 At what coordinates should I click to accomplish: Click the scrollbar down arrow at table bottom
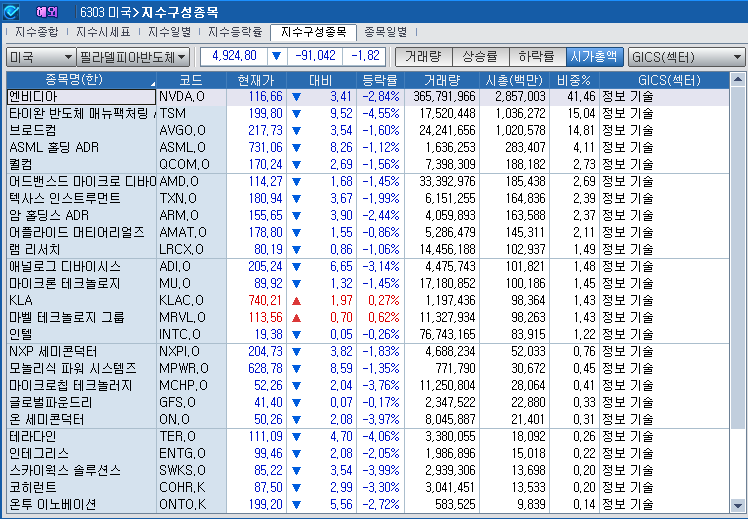[x=739, y=506]
